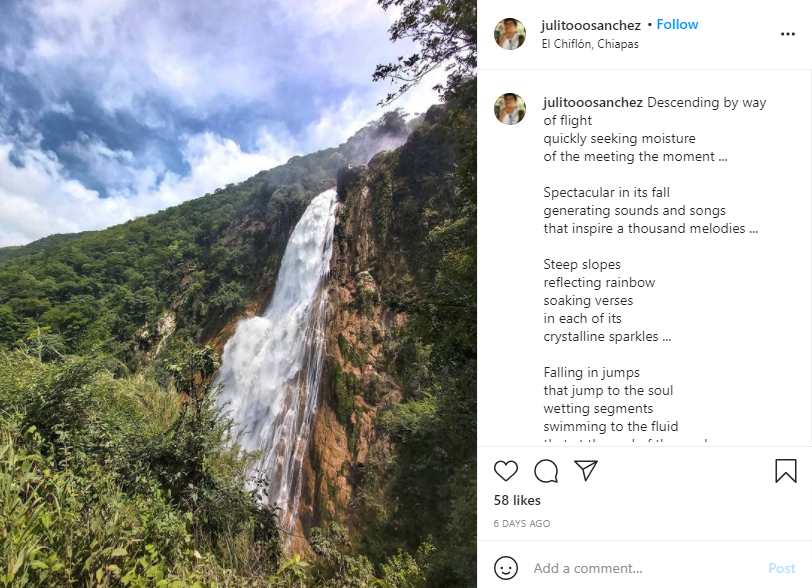Screen dimensions: 812x588
Task: Follow julitooosanchez
Action: (x=677, y=25)
